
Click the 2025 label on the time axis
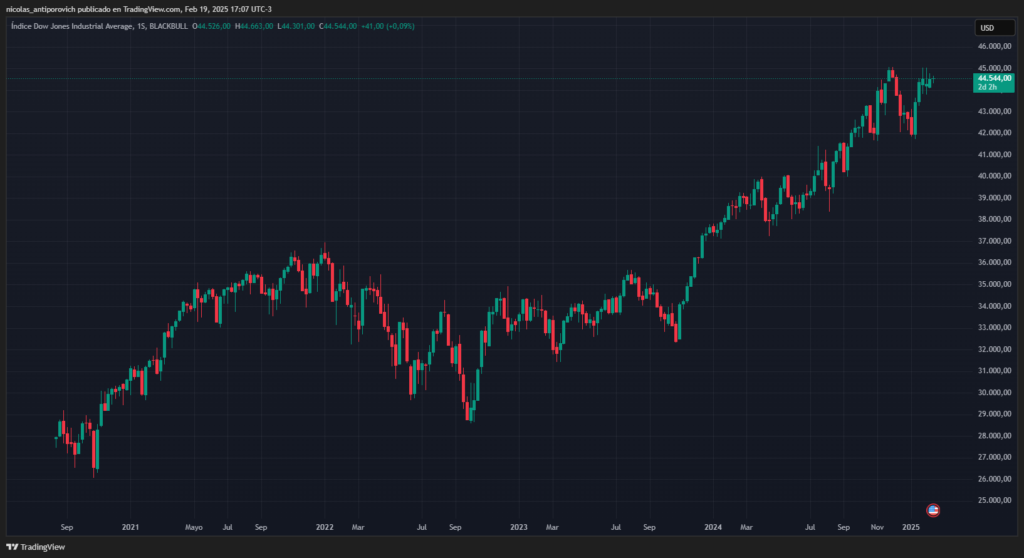click(x=910, y=527)
